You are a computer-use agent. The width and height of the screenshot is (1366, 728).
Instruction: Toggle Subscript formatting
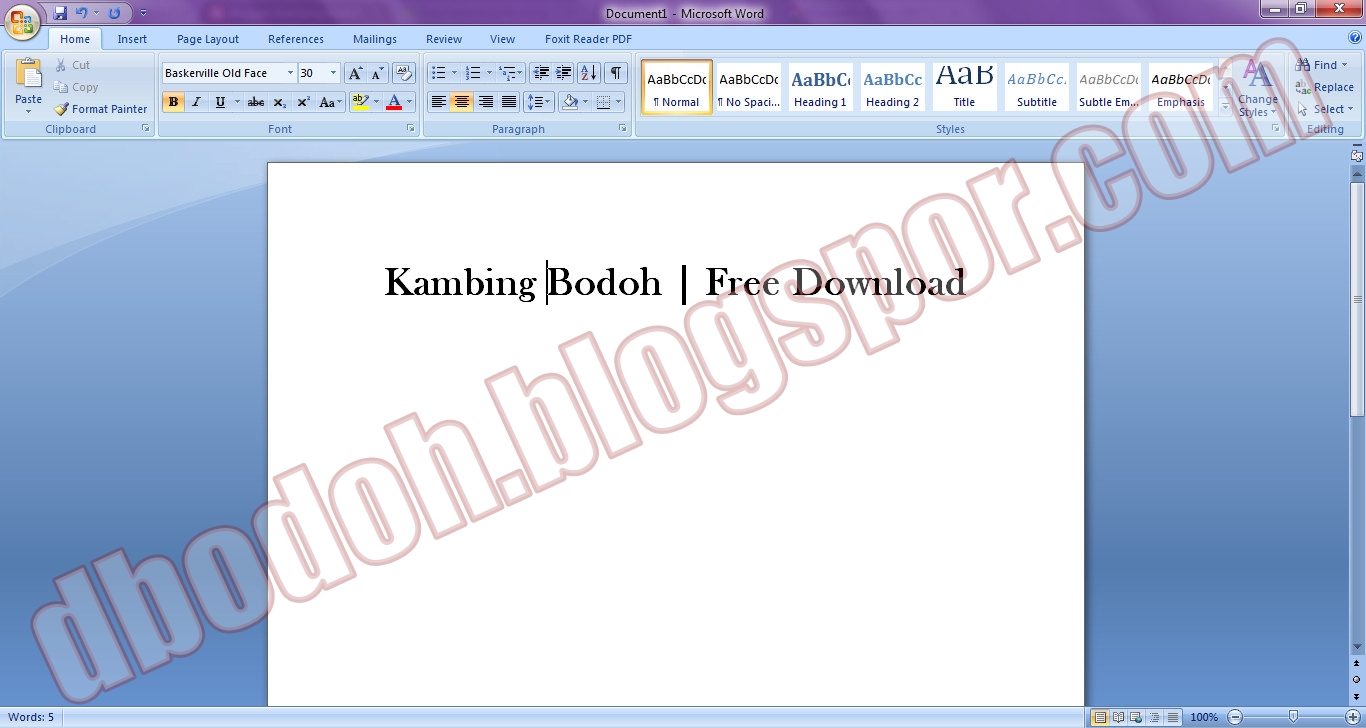pyautogui.click(x=280, y=102)
